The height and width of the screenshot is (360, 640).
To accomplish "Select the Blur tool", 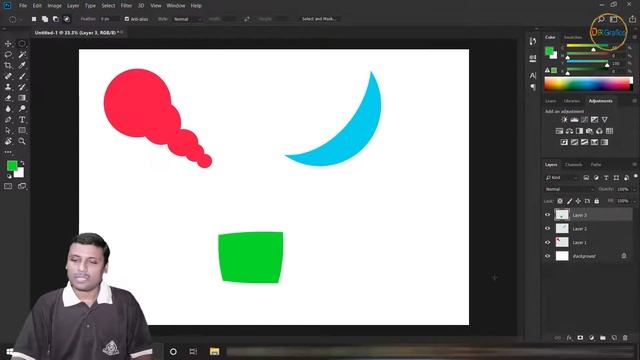I will 8,109.
